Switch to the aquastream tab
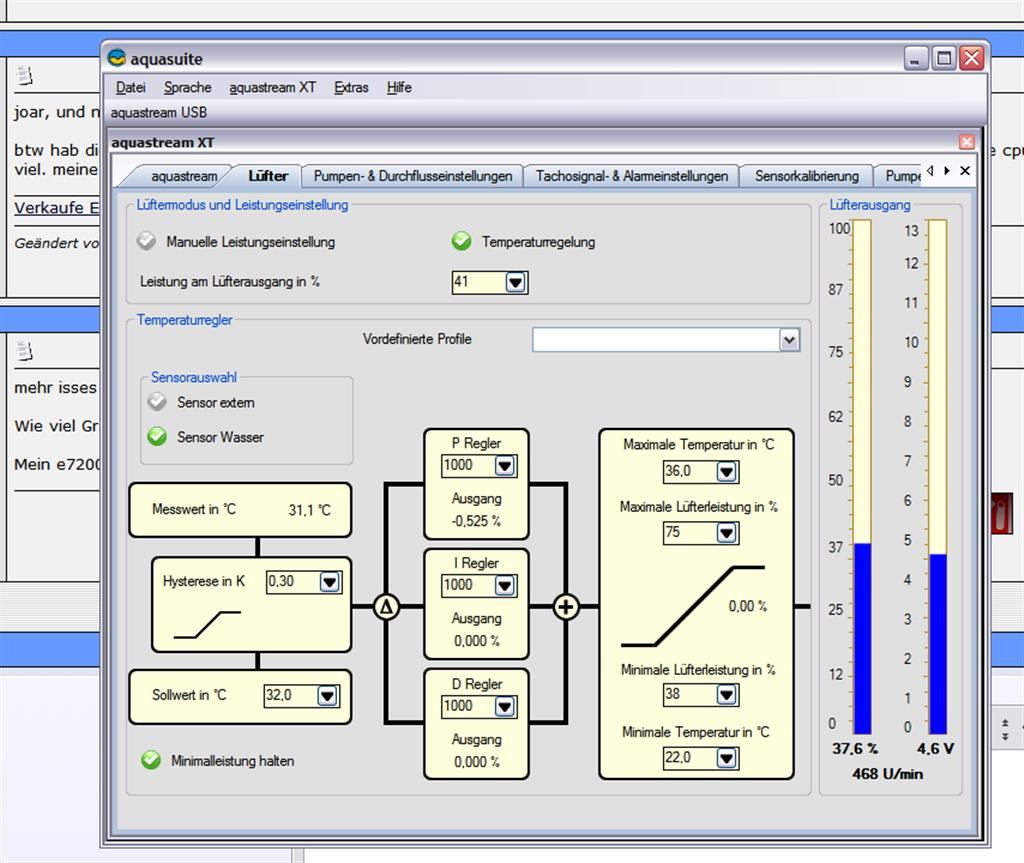Screen dimensions: 1024x863 tap(184, 176)
